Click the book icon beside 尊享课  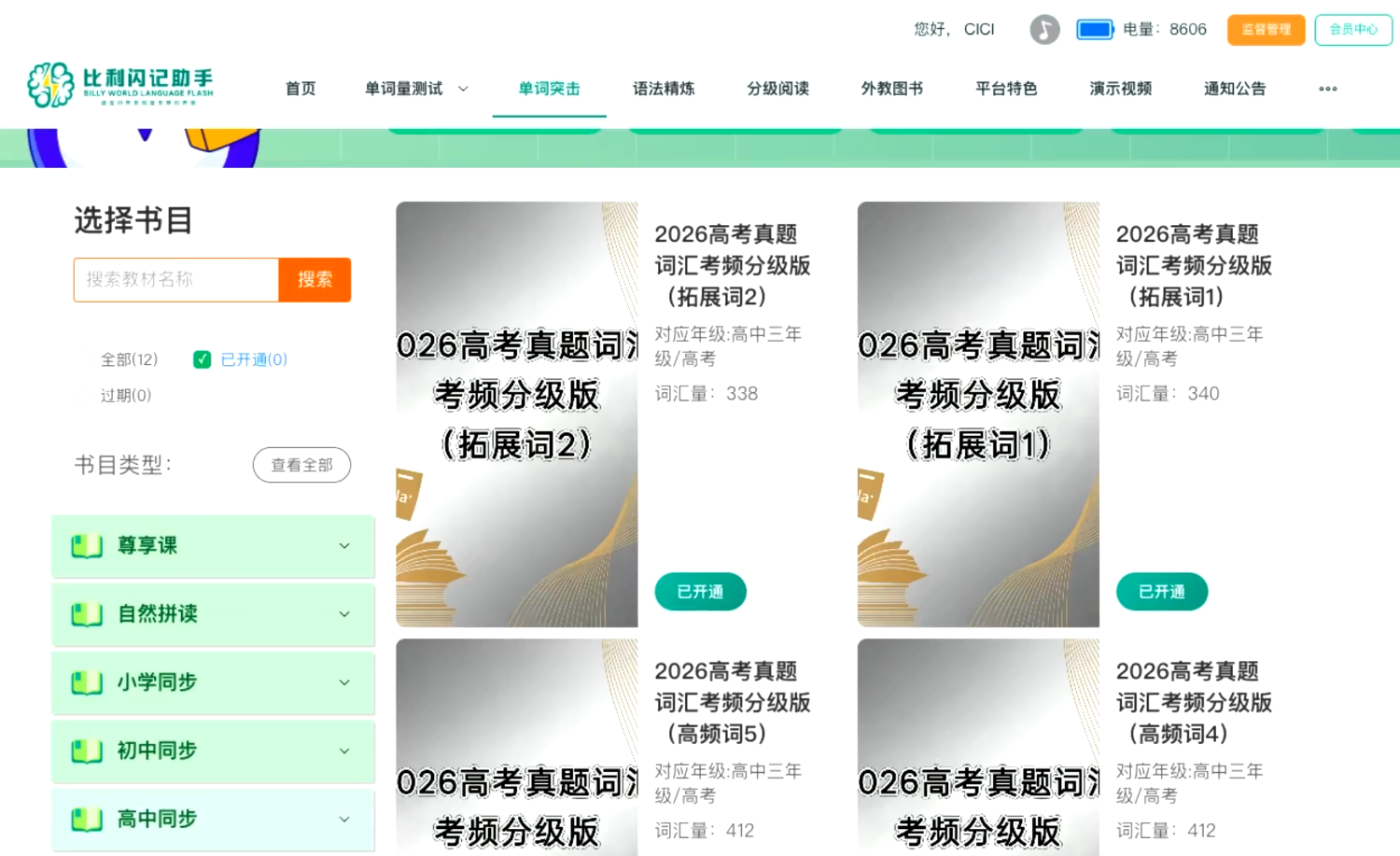pos(87,546)
